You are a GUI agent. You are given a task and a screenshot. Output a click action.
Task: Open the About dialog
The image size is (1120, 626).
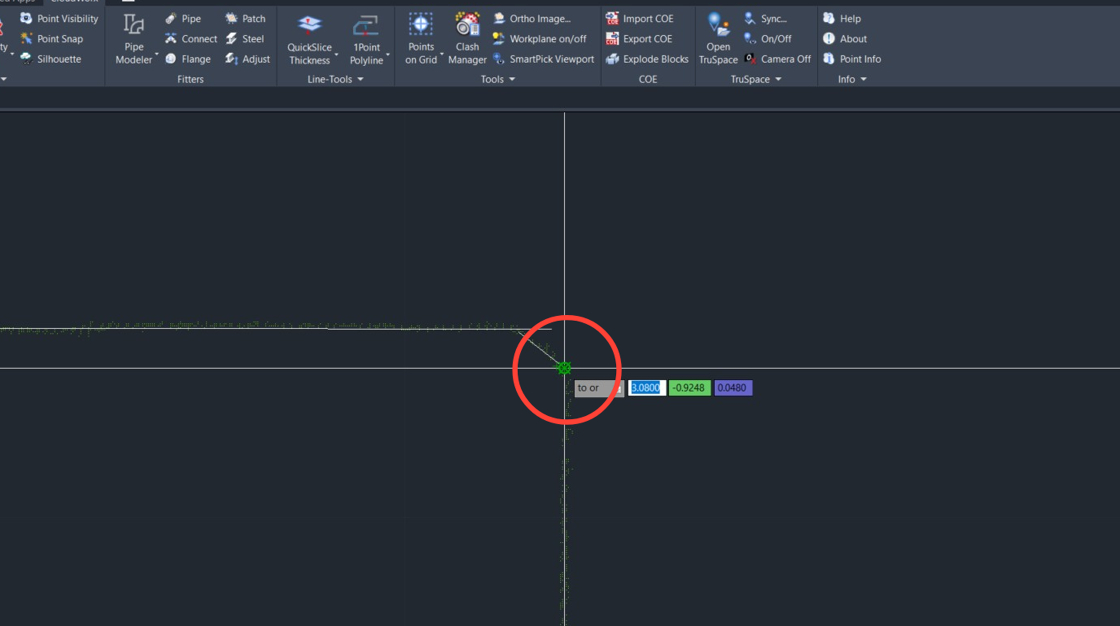point(844,39)
